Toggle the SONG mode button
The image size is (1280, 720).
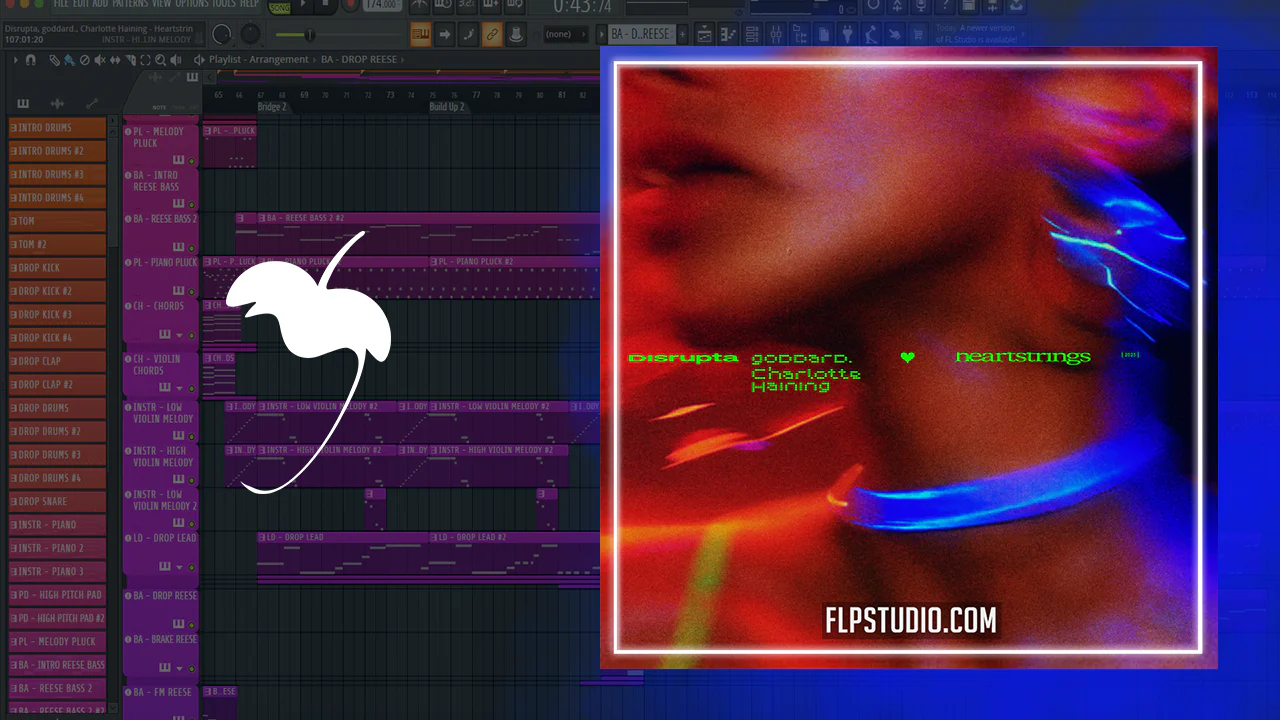coord(280,8)
